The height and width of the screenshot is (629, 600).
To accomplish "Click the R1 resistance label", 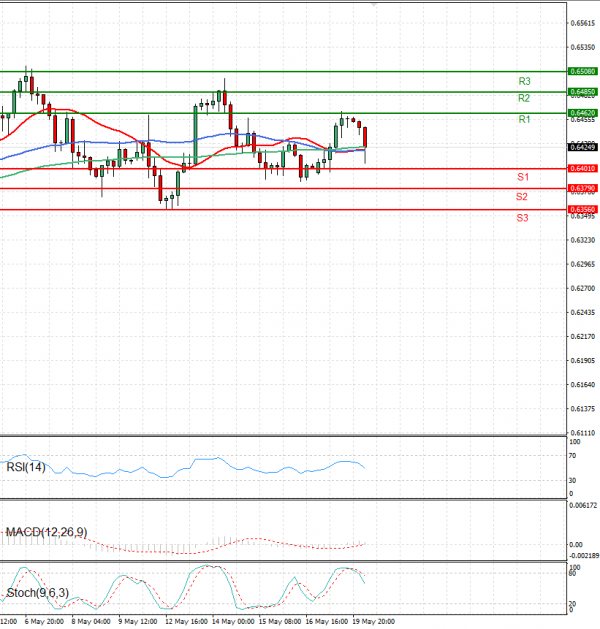I will 524,120.
